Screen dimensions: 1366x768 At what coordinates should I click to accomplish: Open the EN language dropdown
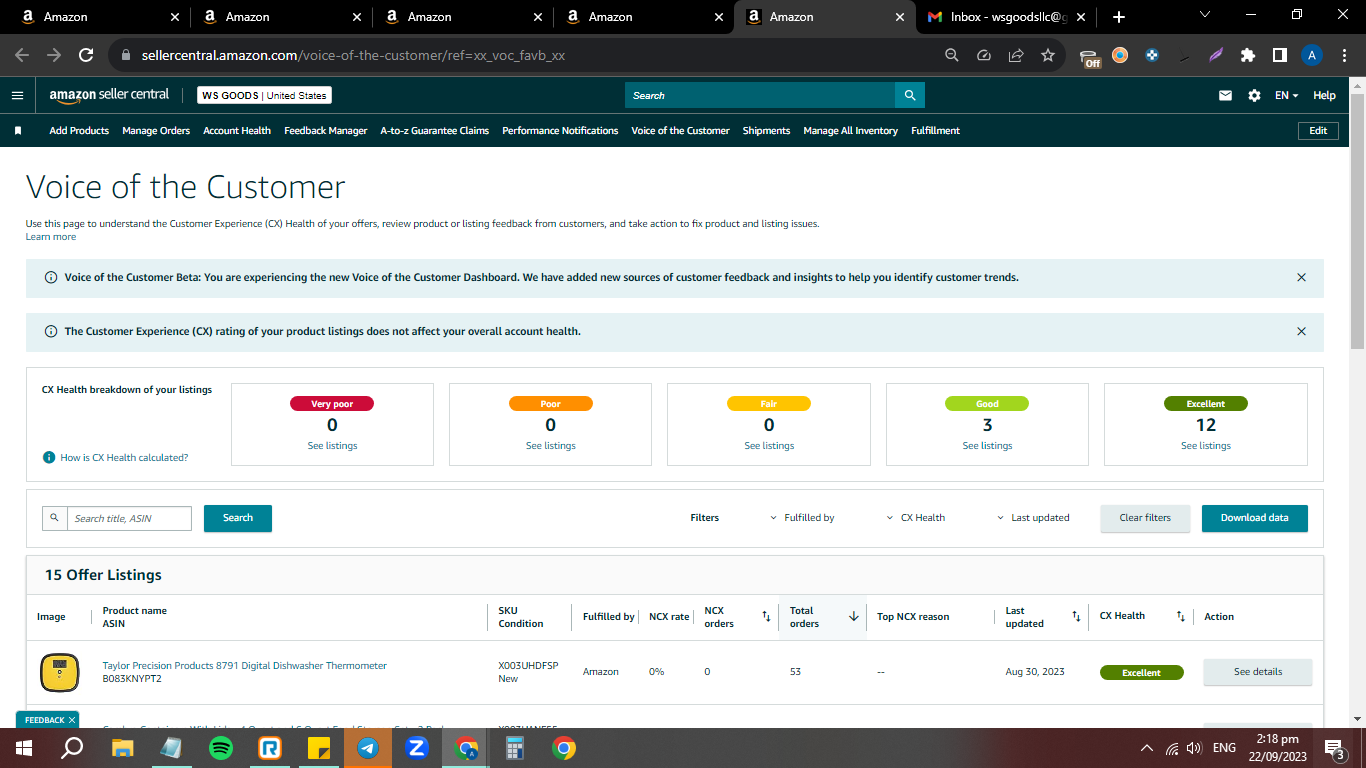tap(1287, 96)
